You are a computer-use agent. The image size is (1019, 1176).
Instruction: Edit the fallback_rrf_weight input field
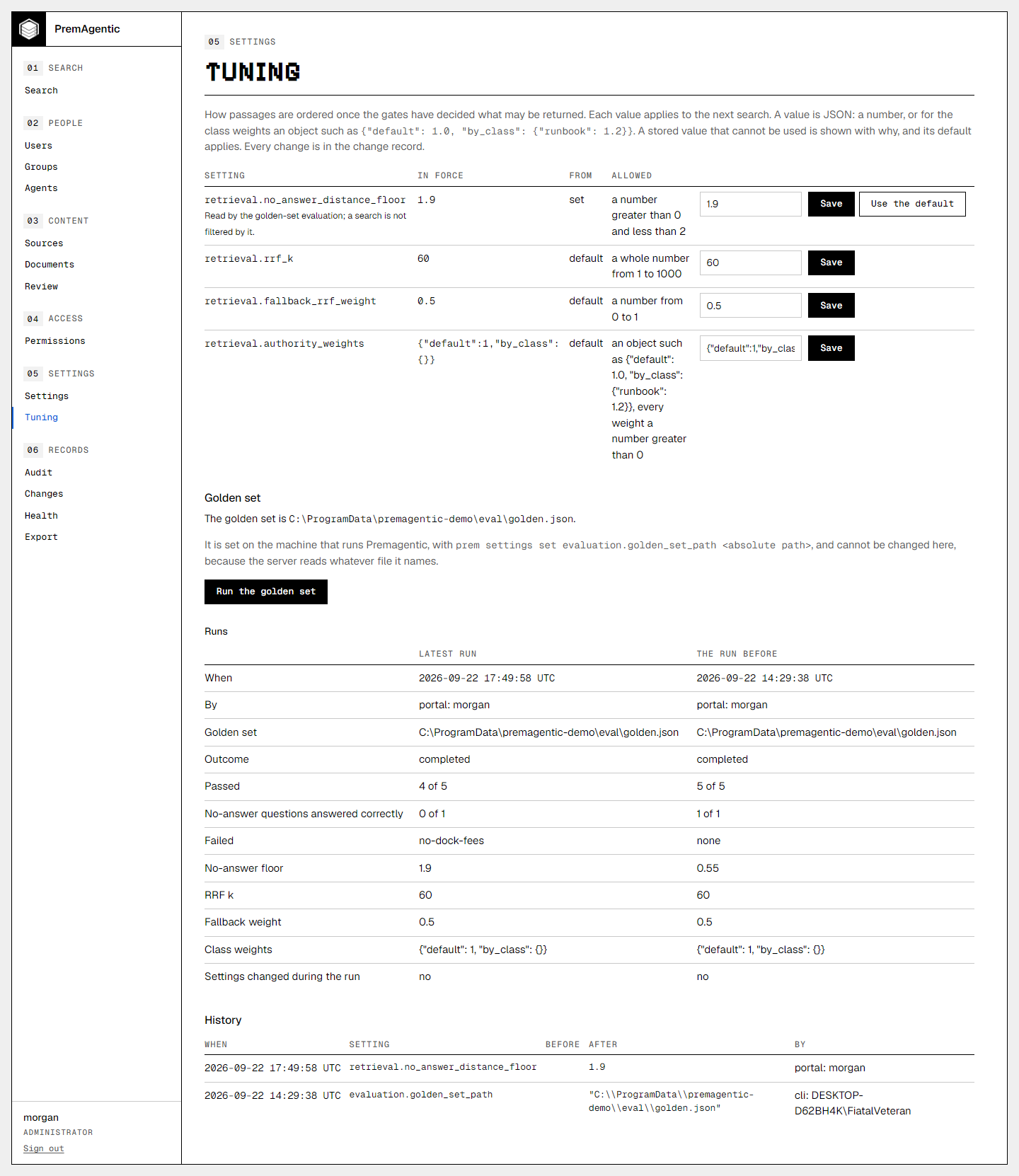click(x=751, y=306)
